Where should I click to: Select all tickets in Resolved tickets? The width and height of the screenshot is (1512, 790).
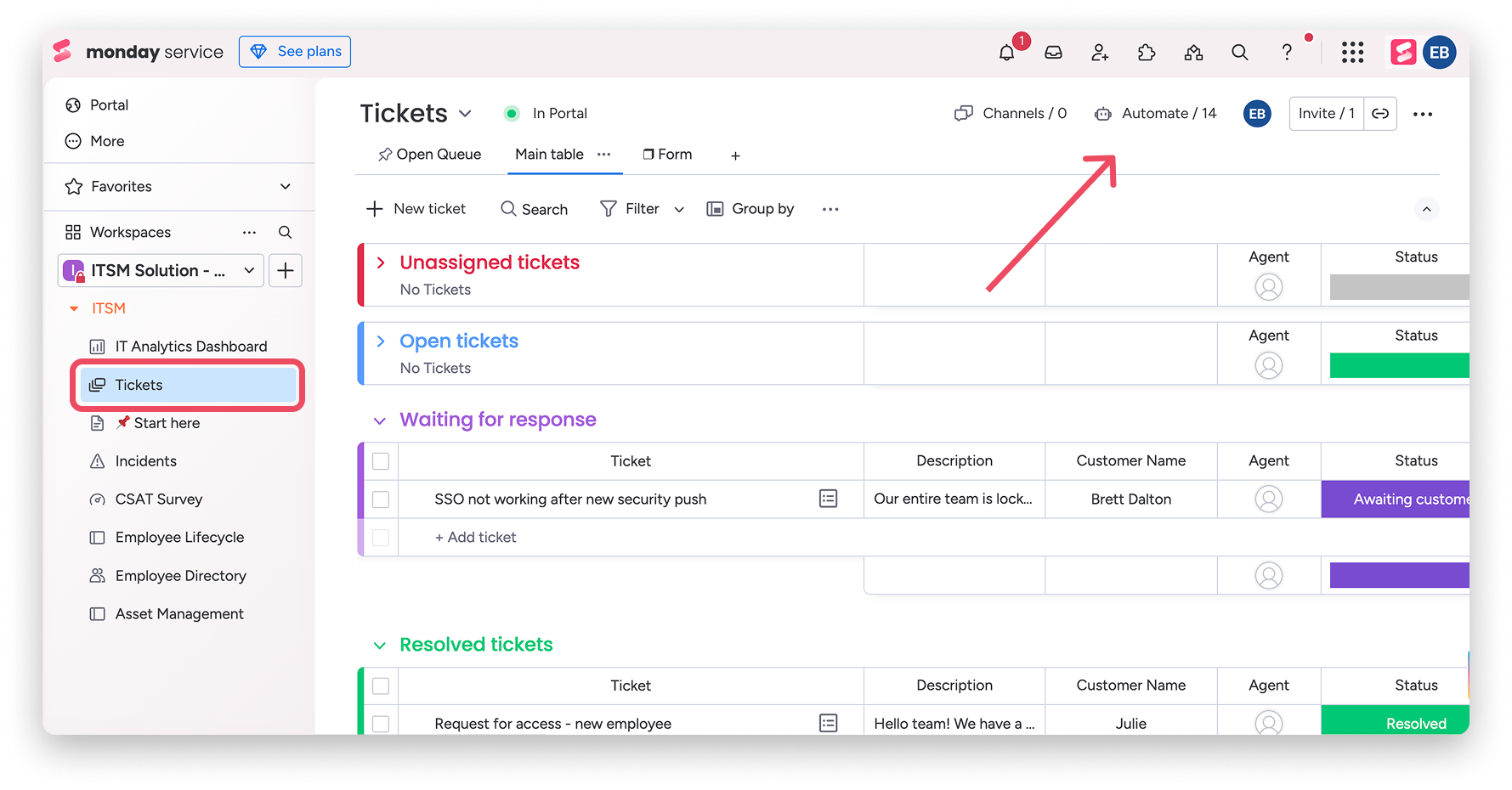point(381,686)
